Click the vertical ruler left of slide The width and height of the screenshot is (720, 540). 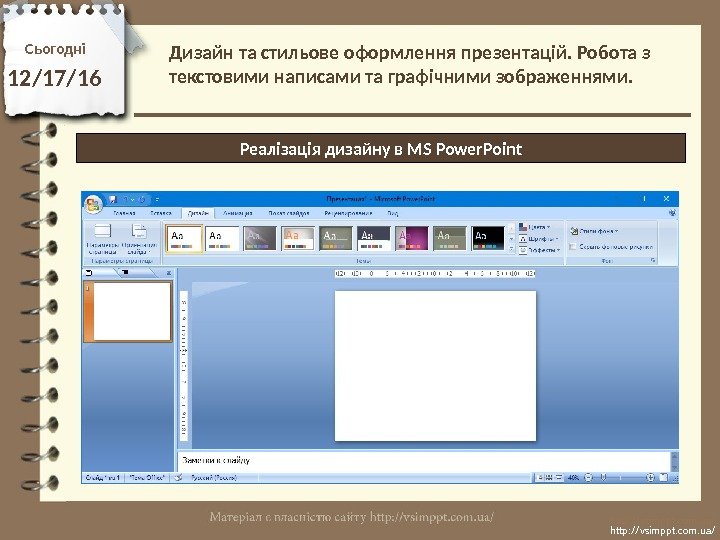[x=184, y=366]
